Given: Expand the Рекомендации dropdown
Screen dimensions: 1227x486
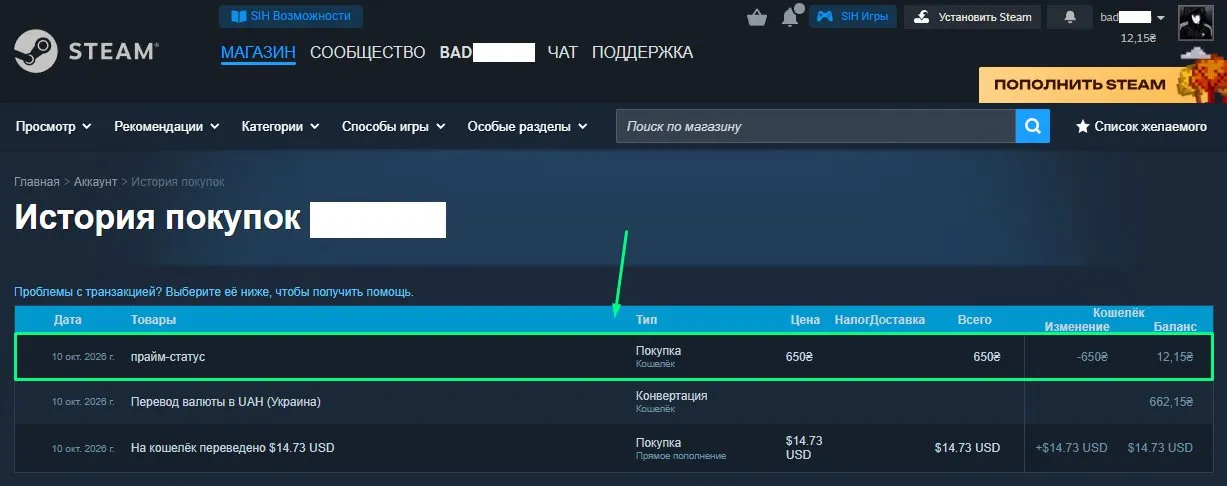Looking at the screenshot, I should (166, 127).
